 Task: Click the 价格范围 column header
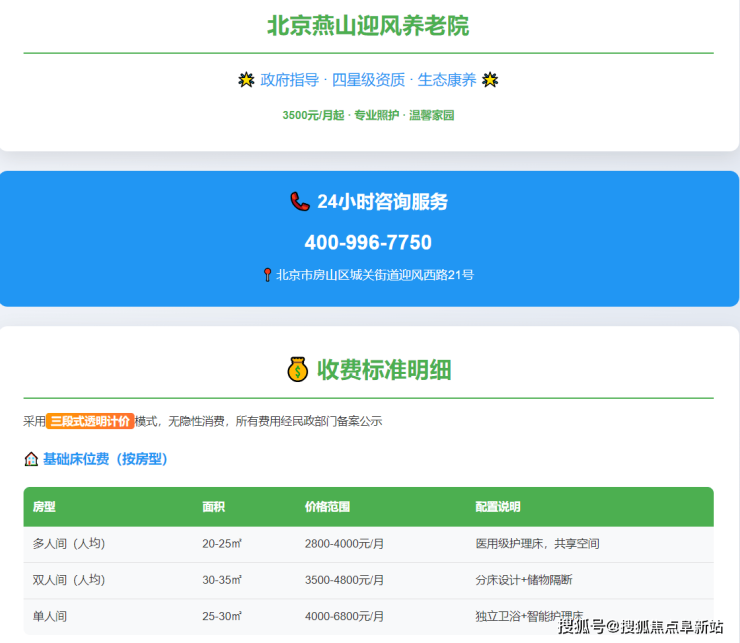pos(327,507)
